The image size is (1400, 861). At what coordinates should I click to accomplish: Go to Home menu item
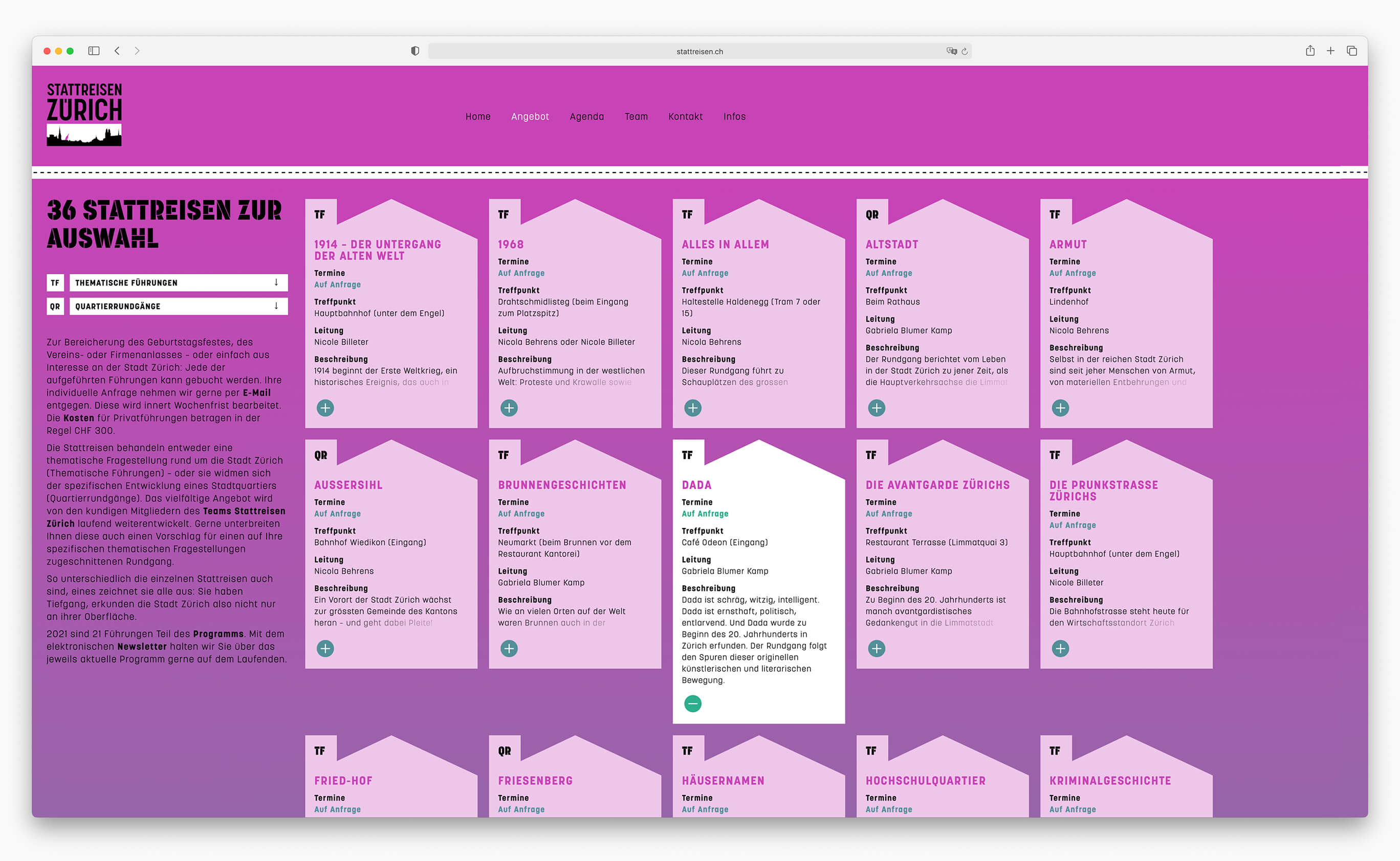tap(478, 116)
